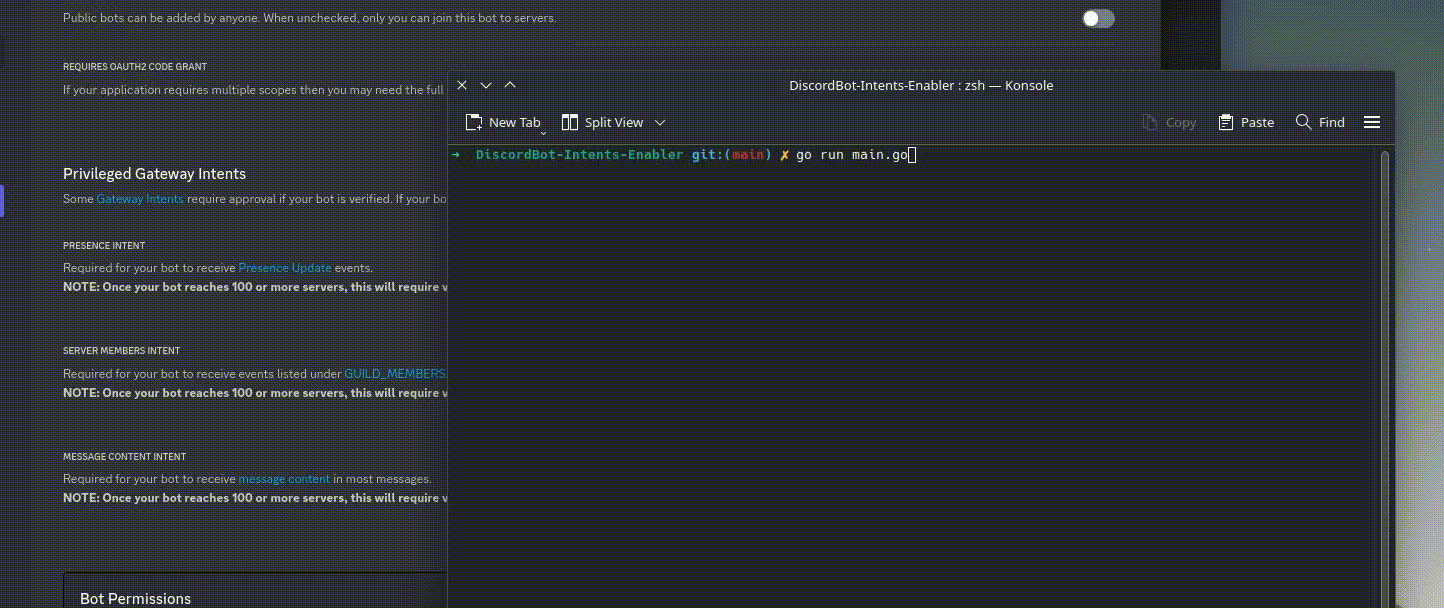Open the GUILD_MEMBERS link
The width and height of the screenshot is (1444, 608).
pyautogui.click(x=395, y=374)
